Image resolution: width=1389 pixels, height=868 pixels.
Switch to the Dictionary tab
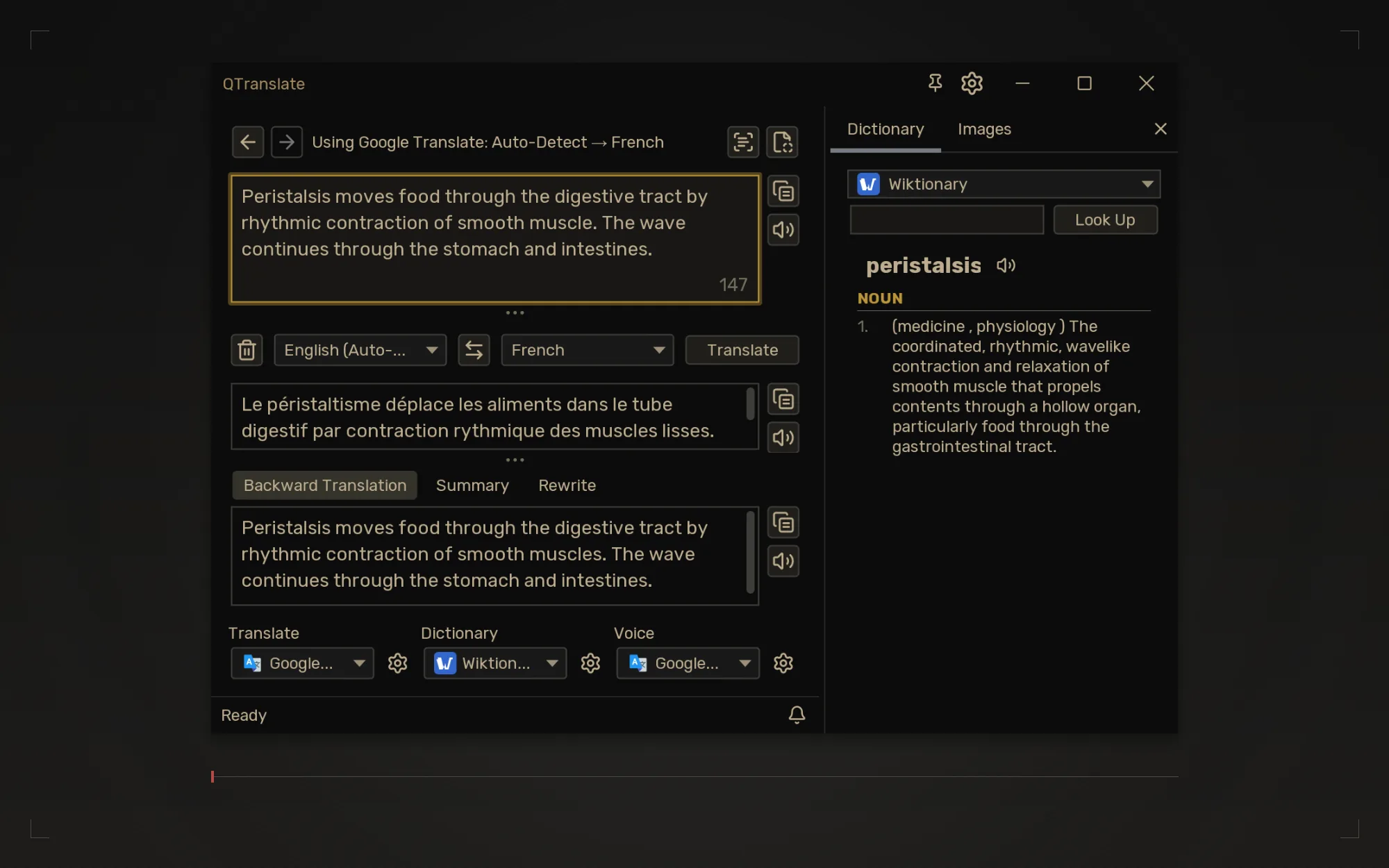pos(885,129)
